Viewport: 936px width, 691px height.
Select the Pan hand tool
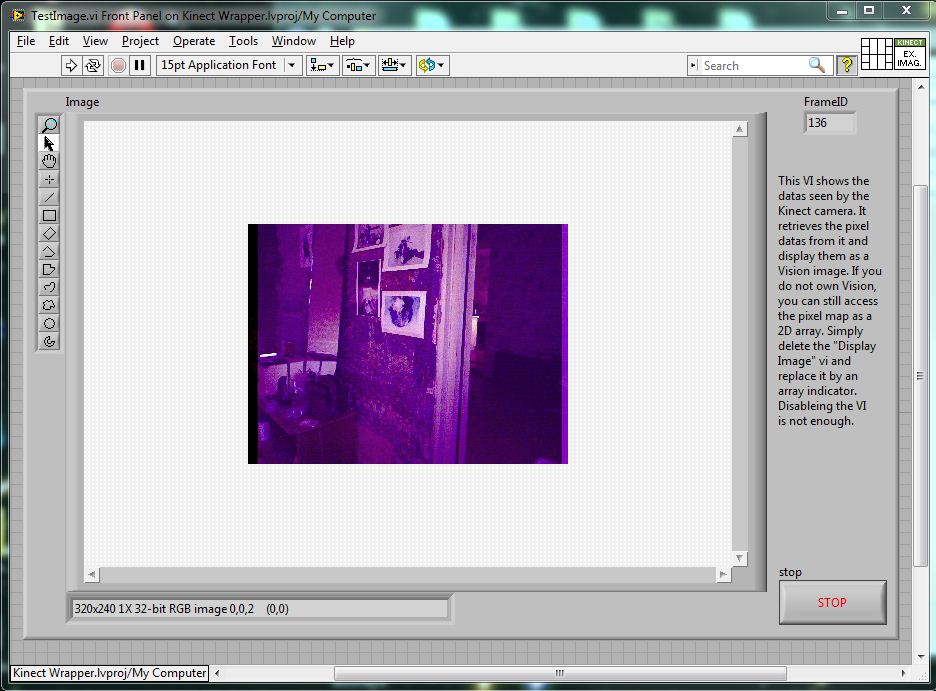49,161
